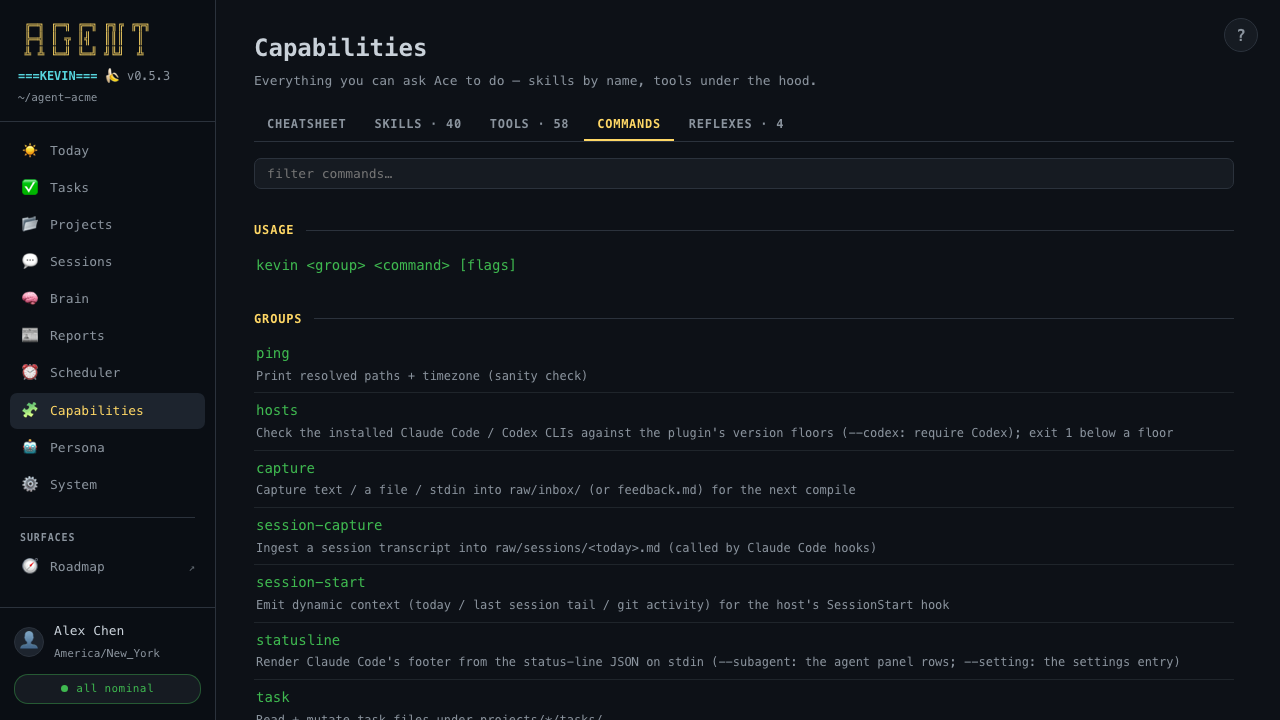Click the hosts command name

point(277,410)
